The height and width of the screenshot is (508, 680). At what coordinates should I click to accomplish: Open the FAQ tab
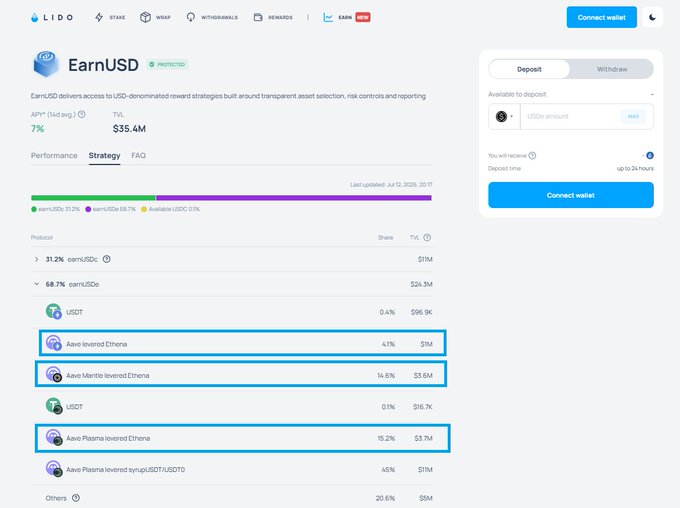click(x=138, y=155)
